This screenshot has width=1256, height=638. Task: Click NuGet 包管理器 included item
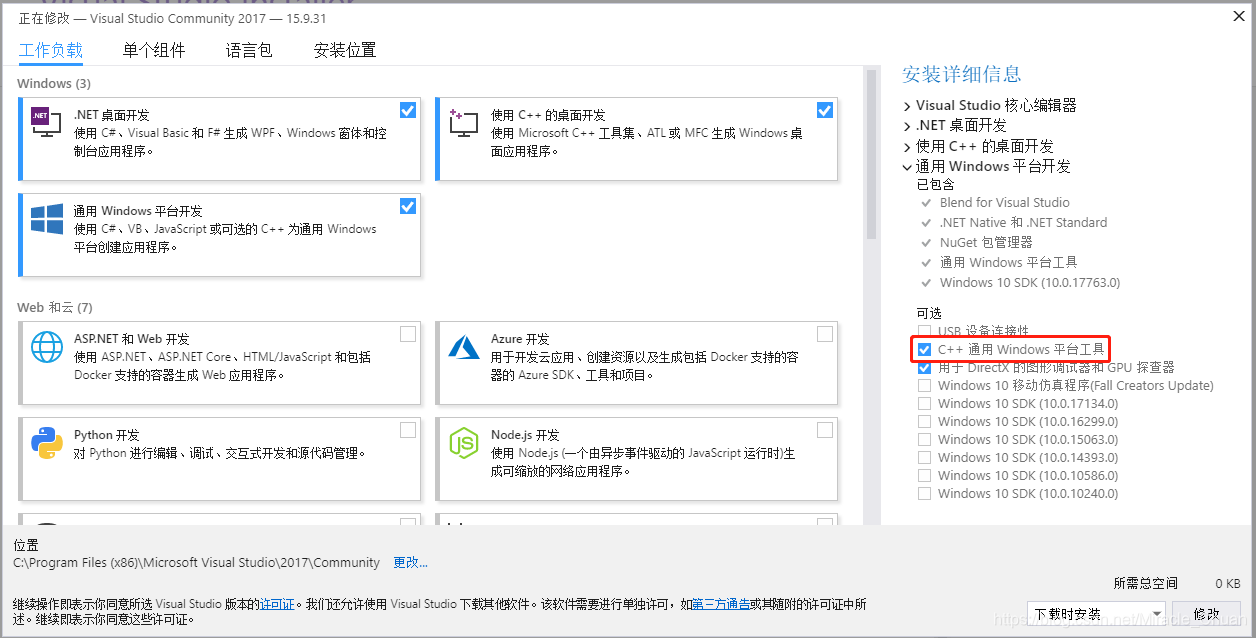pos(986,243)
